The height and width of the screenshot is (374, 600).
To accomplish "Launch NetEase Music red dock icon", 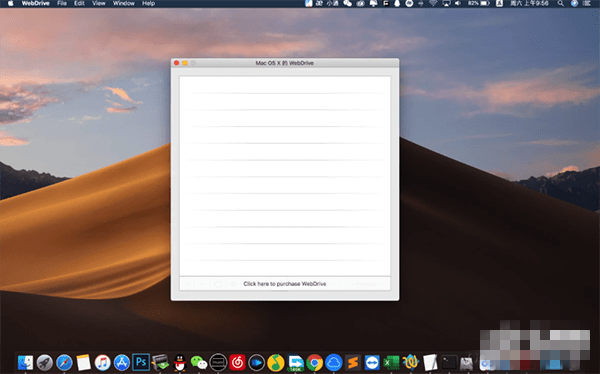I will tap(237, 362).
